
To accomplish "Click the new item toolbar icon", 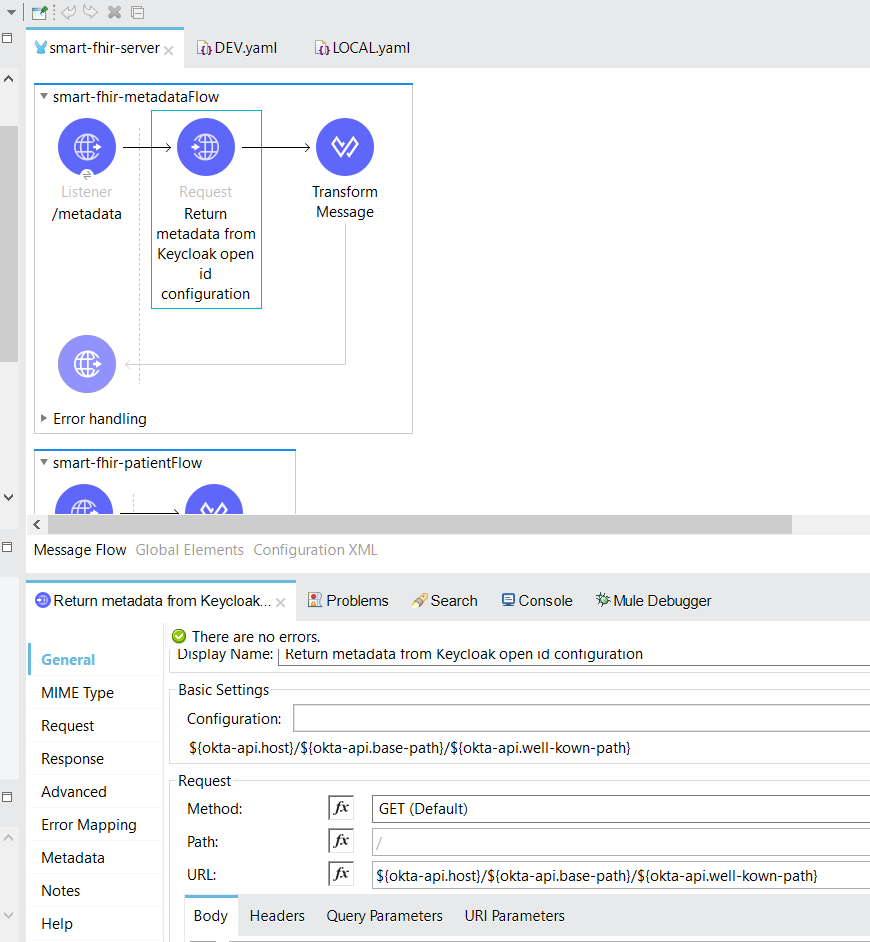I will point(39,13).
